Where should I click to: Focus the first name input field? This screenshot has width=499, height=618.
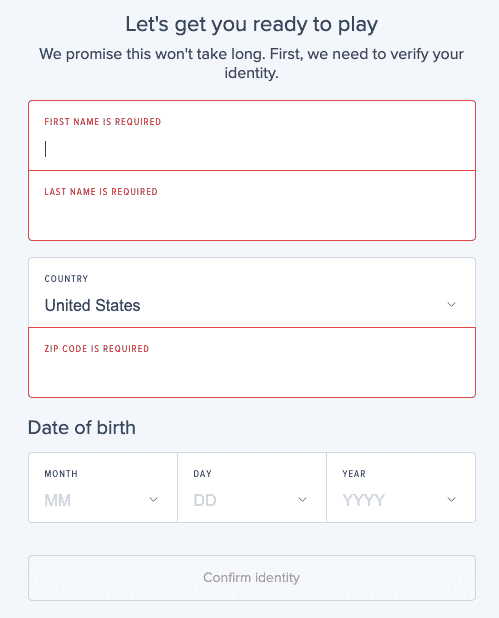[x=252, y=136]
